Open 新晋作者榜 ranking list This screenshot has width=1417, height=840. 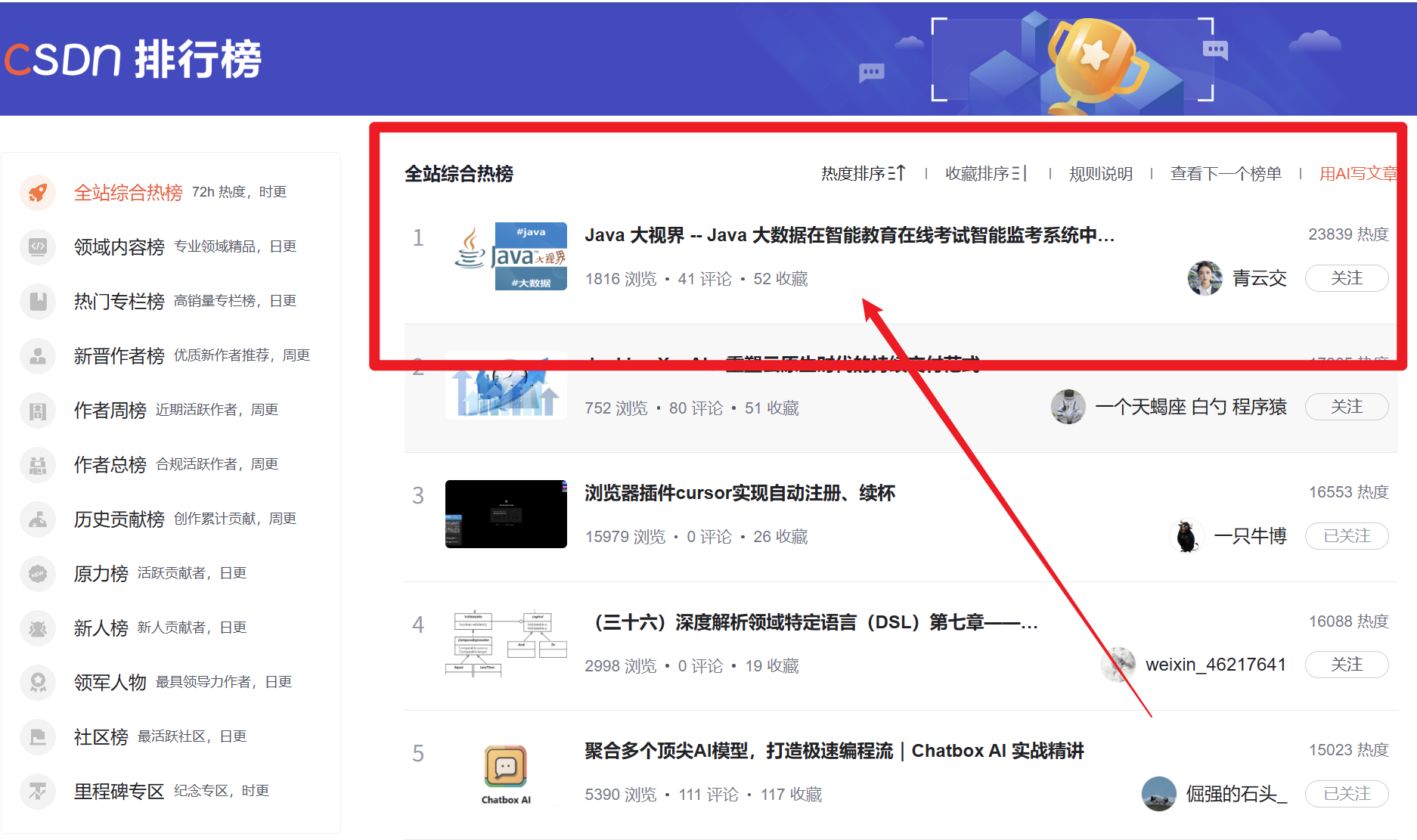coord(119,356)
